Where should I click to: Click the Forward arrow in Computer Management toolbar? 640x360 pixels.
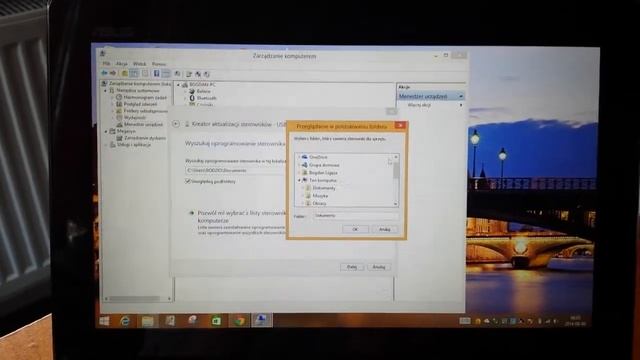click(x=113, y=73)
